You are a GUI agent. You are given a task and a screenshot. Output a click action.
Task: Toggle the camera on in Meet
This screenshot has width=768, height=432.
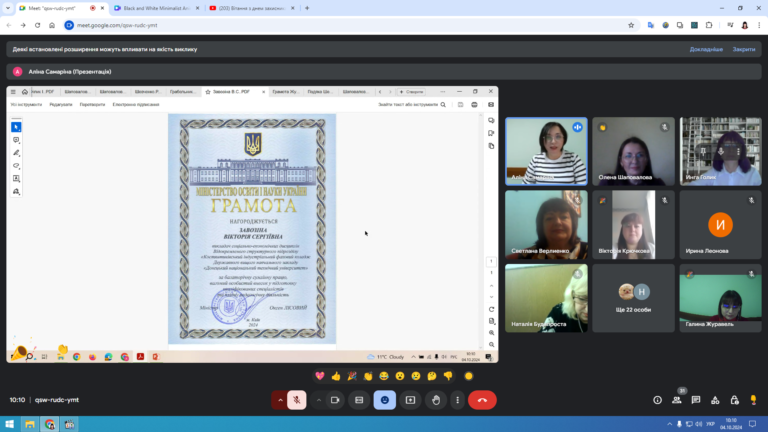335,400
